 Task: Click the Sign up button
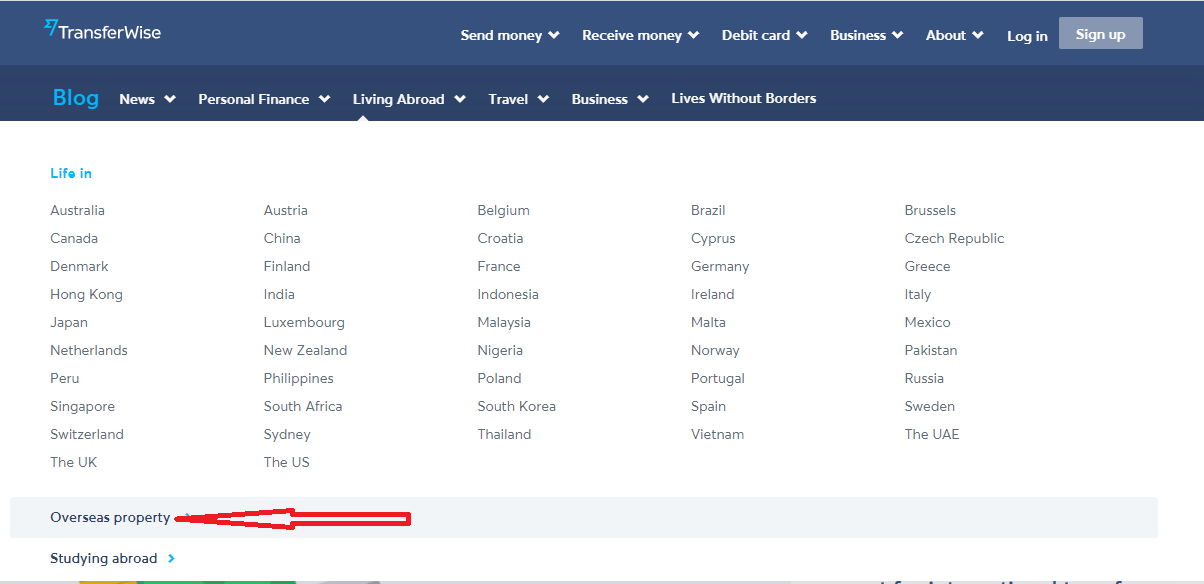click(x=1100, y=33)
